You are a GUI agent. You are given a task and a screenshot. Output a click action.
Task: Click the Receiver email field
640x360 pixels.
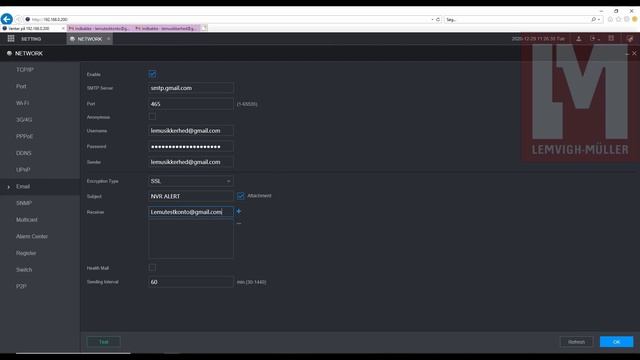click(x=191, y=212)
